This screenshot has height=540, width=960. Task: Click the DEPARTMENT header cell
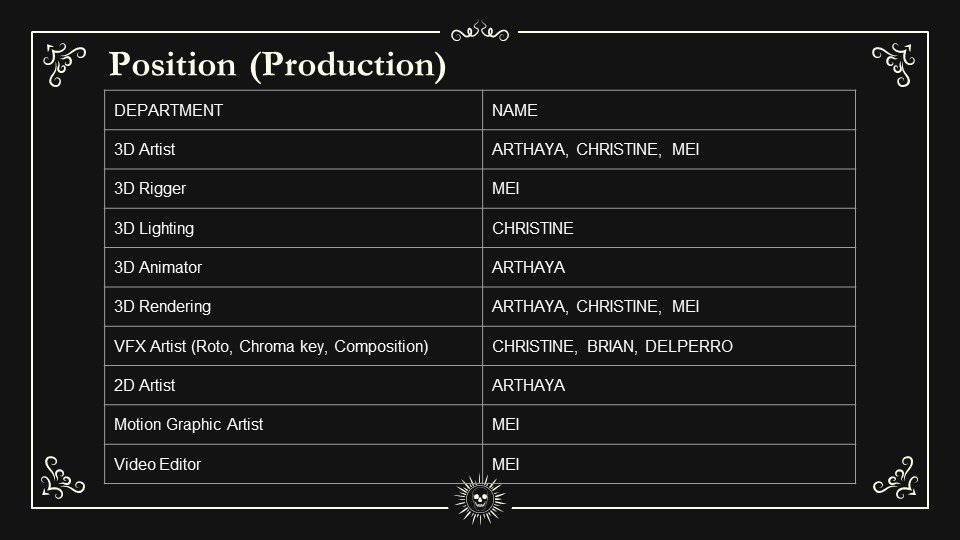point(293,110)
